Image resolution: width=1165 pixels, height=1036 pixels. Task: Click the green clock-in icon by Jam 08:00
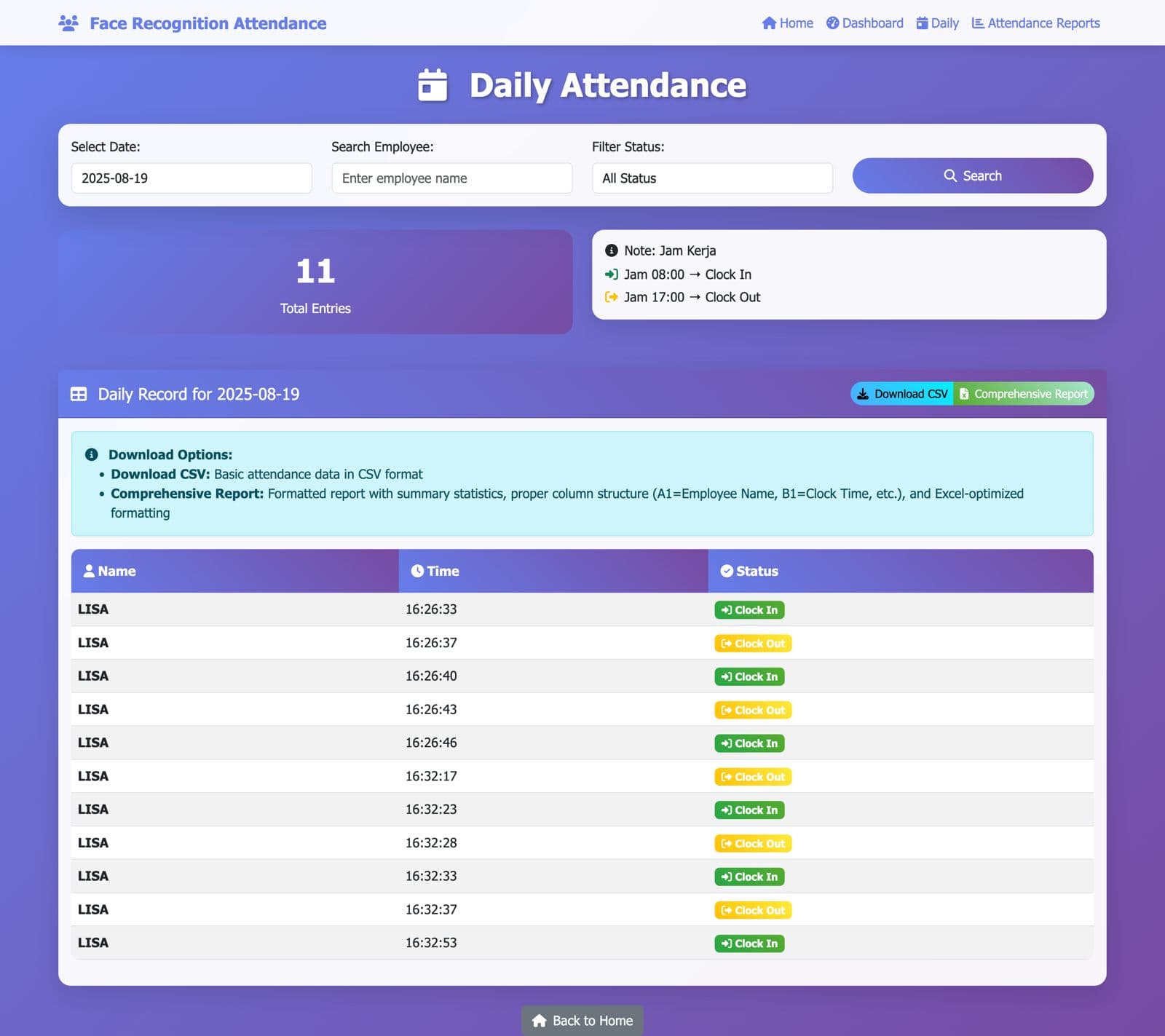pos(612,274)
